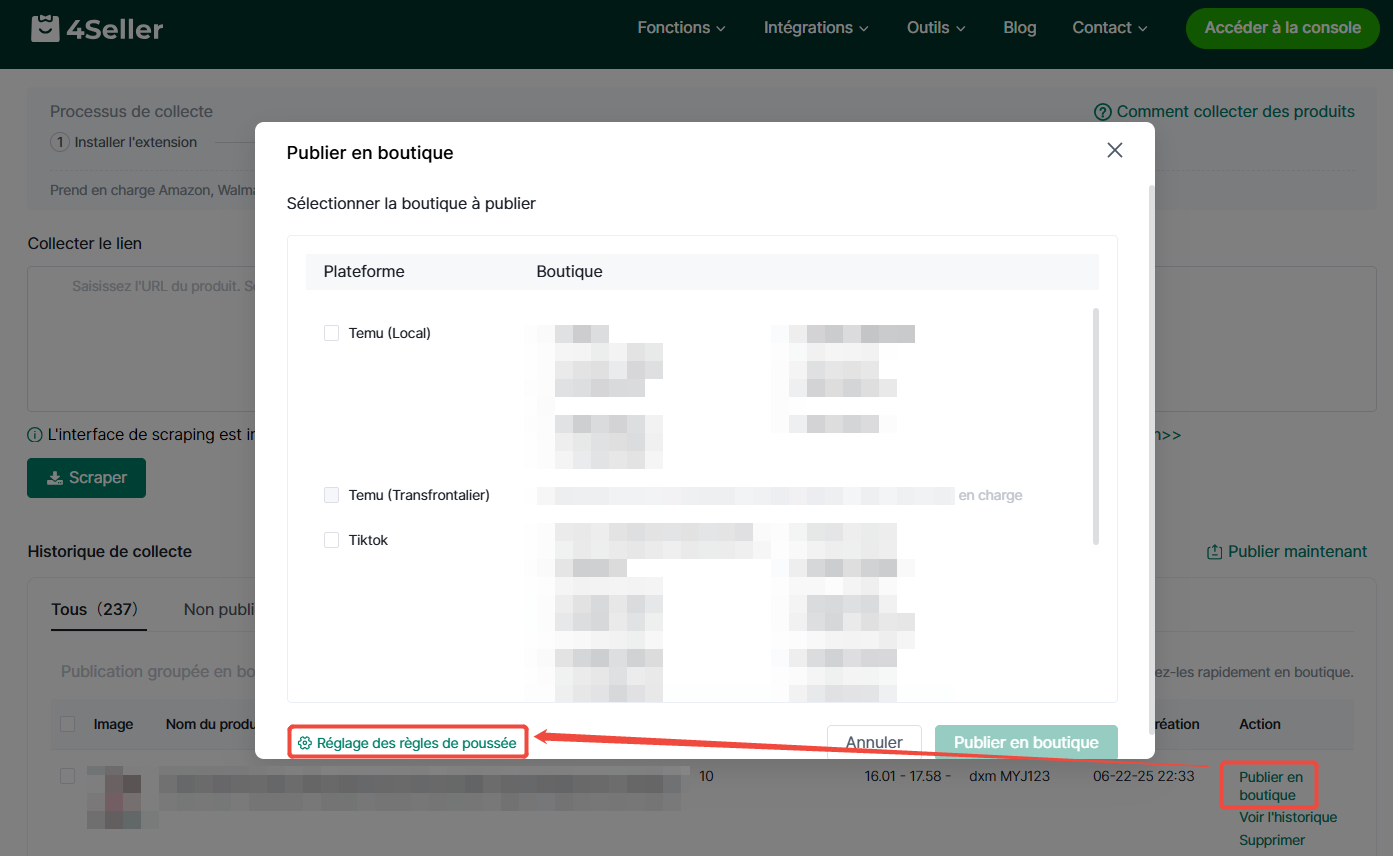Expand the Intégrations menu
1393x856 pixels.
816,28
